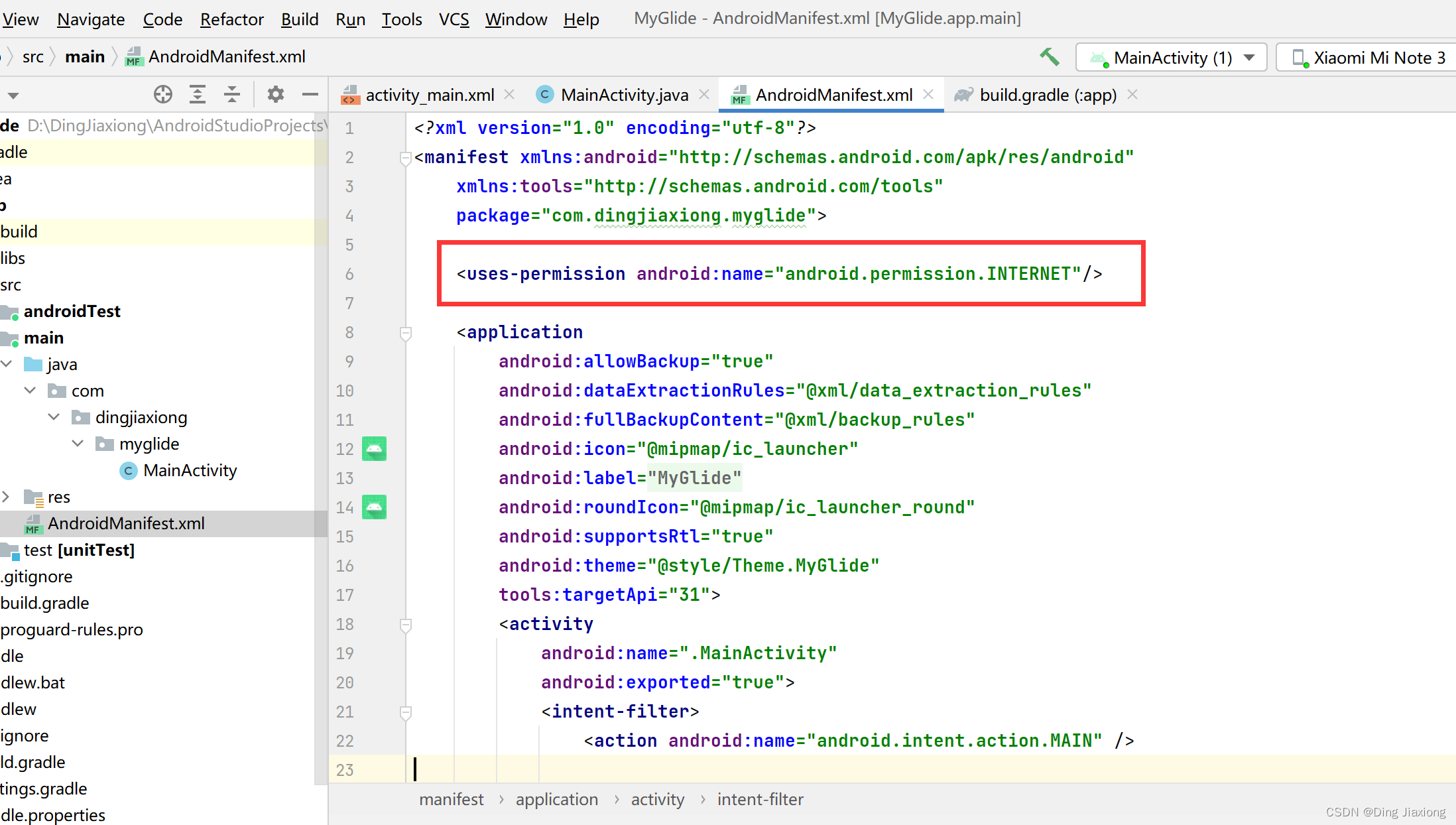Screen dimensions: 1456x825
Task: Click the src breadcrumb
Action: tap(33, 57)
